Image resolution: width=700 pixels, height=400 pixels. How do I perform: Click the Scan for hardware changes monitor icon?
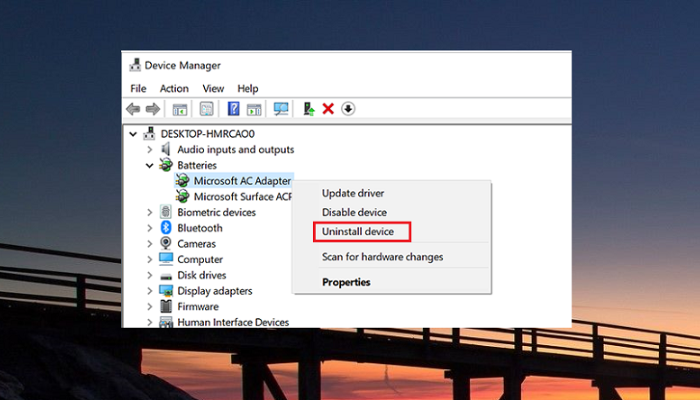click(281, 109)
